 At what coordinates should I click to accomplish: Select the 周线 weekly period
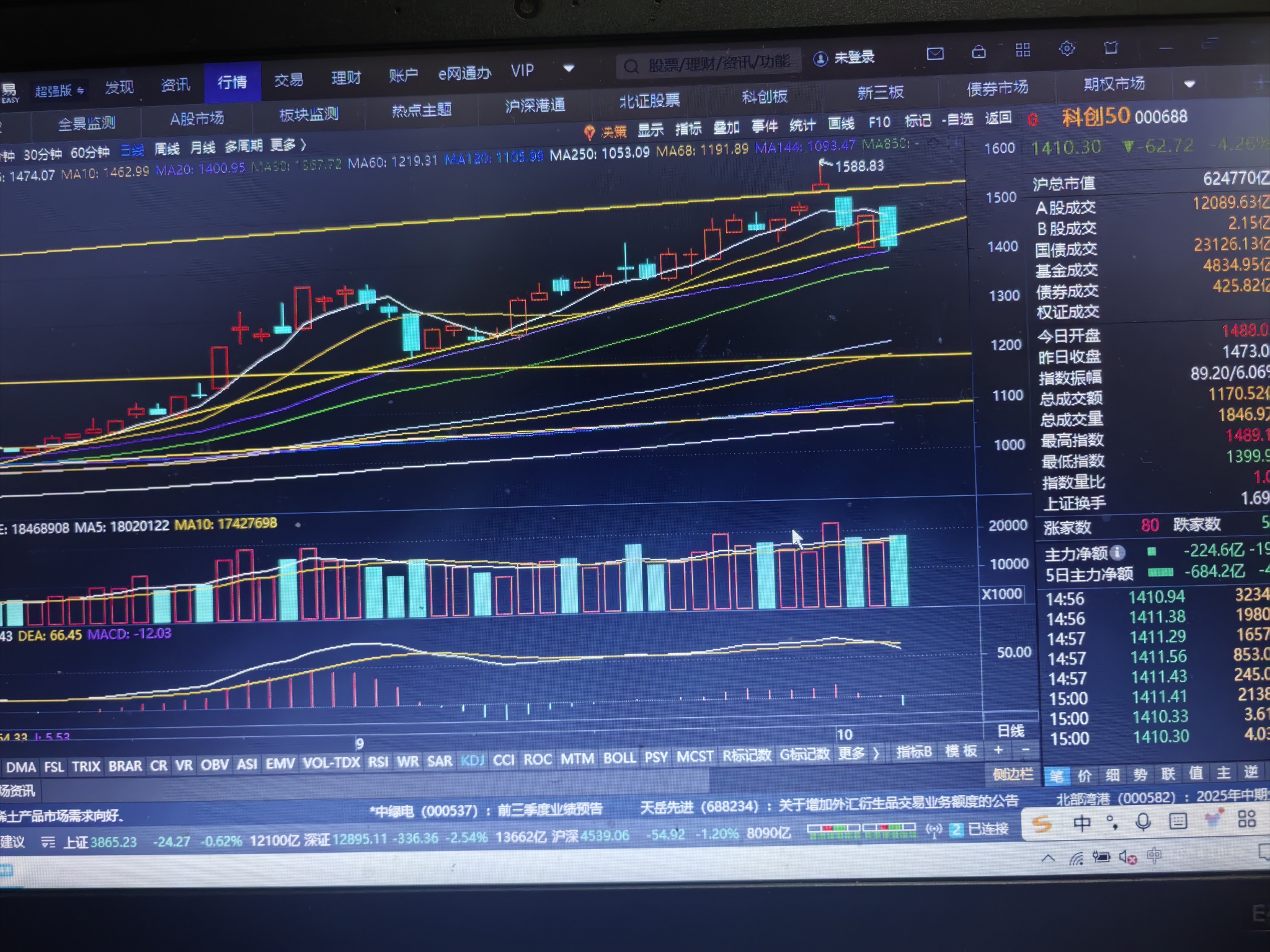point(167,149)
